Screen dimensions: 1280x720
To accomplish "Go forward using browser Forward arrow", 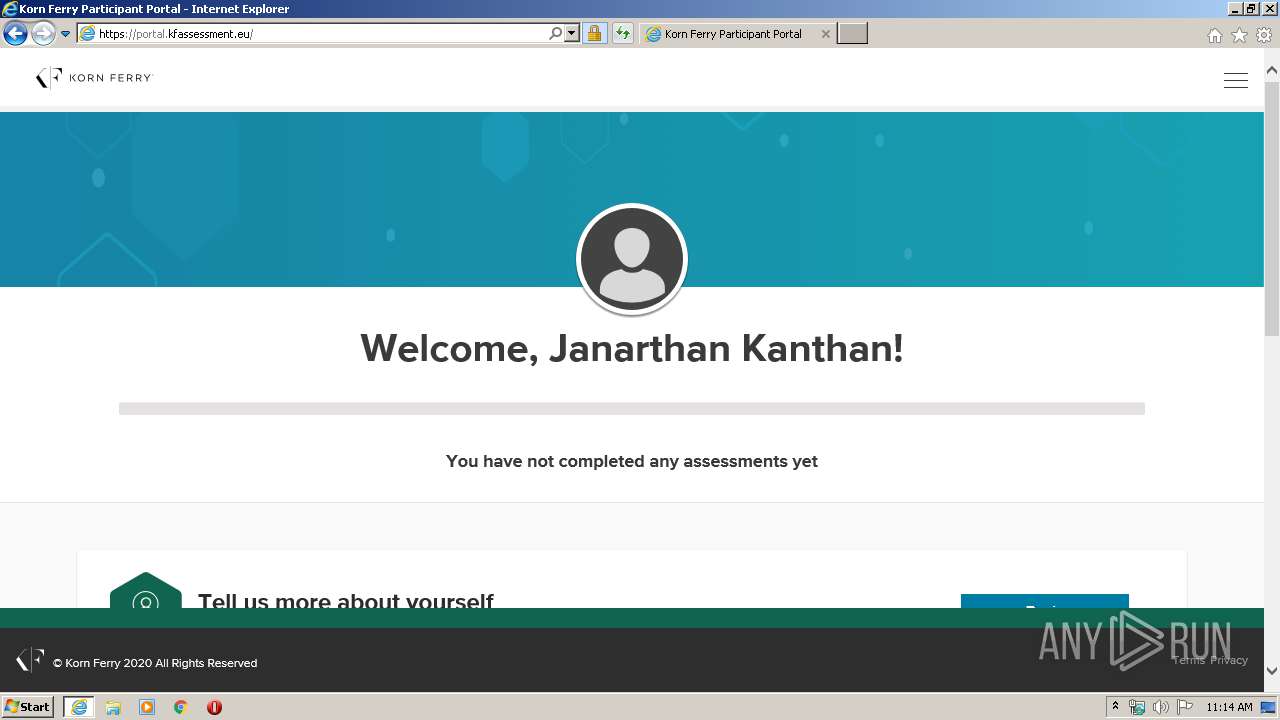I will [x=43, y=33].
